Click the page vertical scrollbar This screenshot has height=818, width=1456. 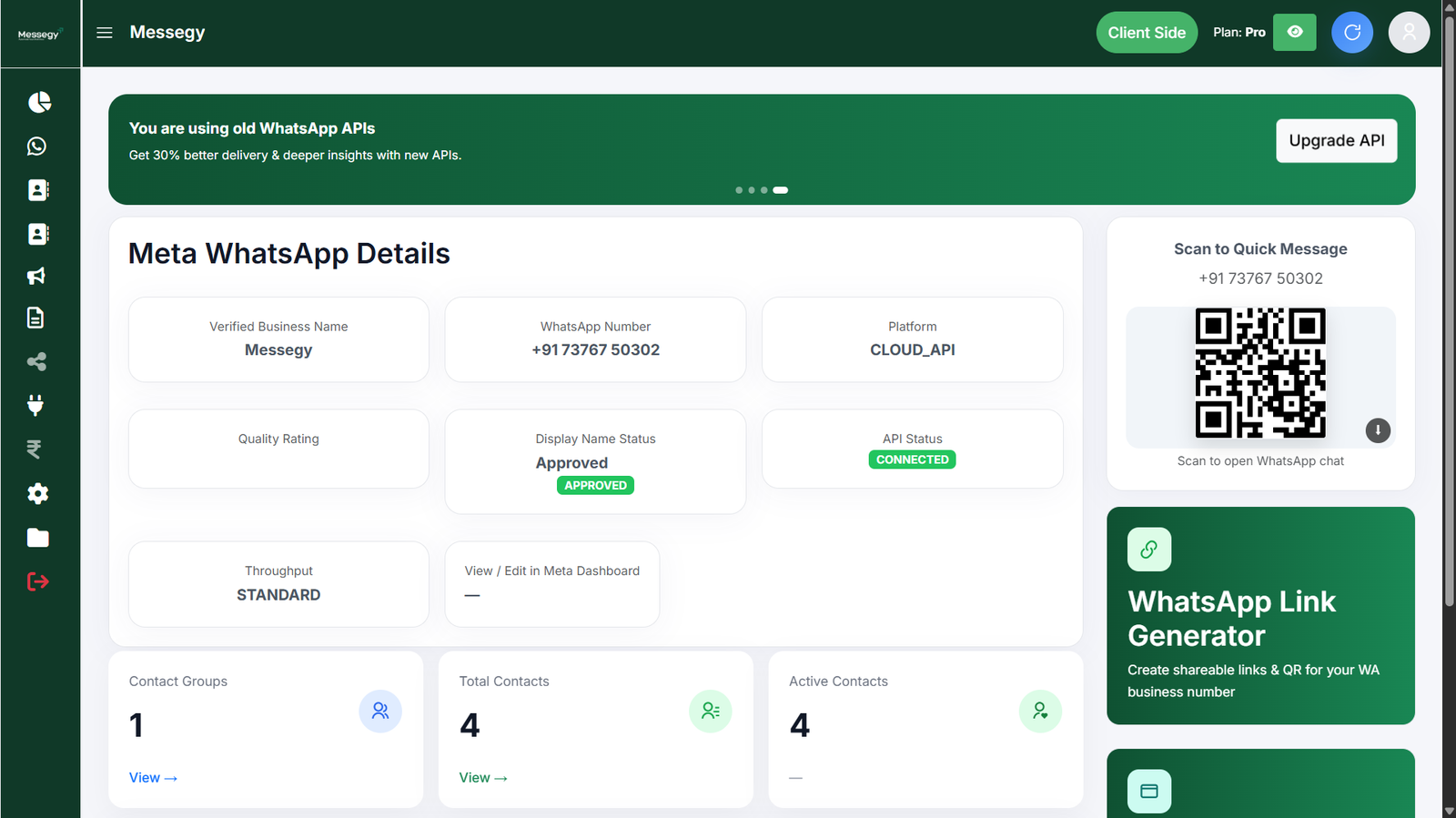[1449, 311]
